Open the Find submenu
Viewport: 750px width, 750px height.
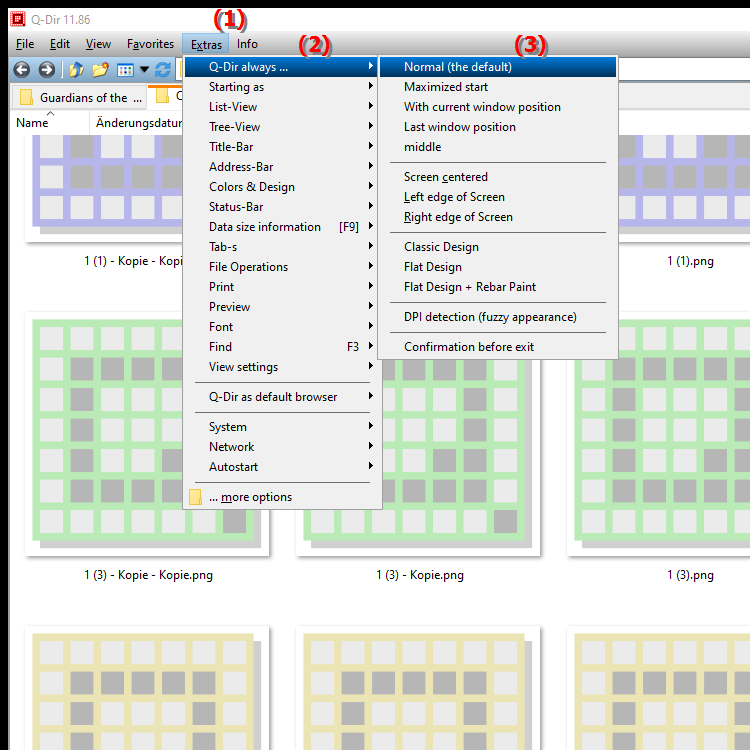click(x=281, y=347)
